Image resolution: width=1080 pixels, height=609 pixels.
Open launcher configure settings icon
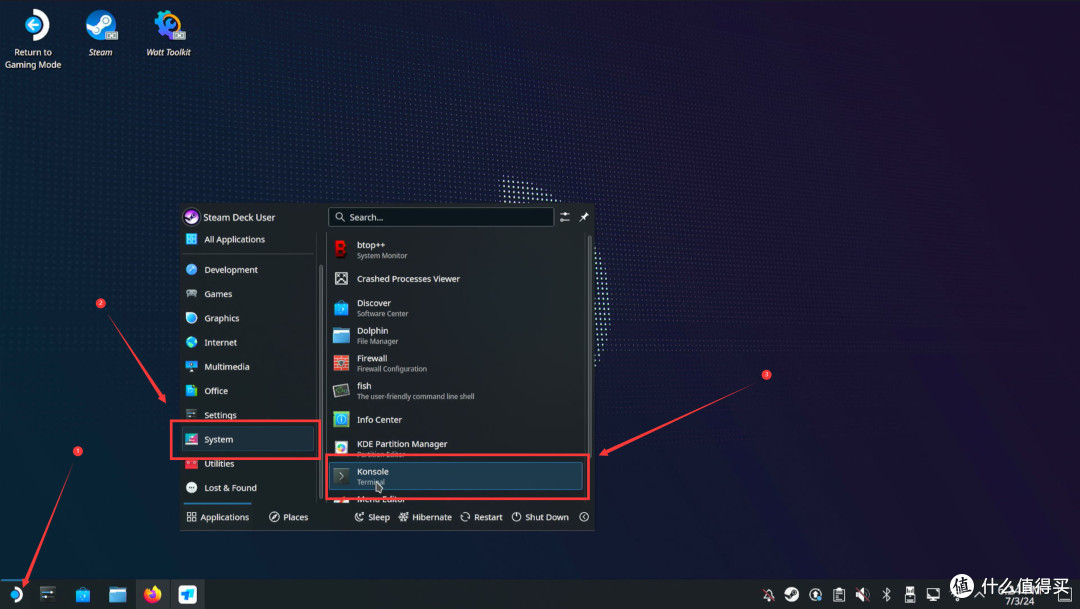click(x=565, y=217)
